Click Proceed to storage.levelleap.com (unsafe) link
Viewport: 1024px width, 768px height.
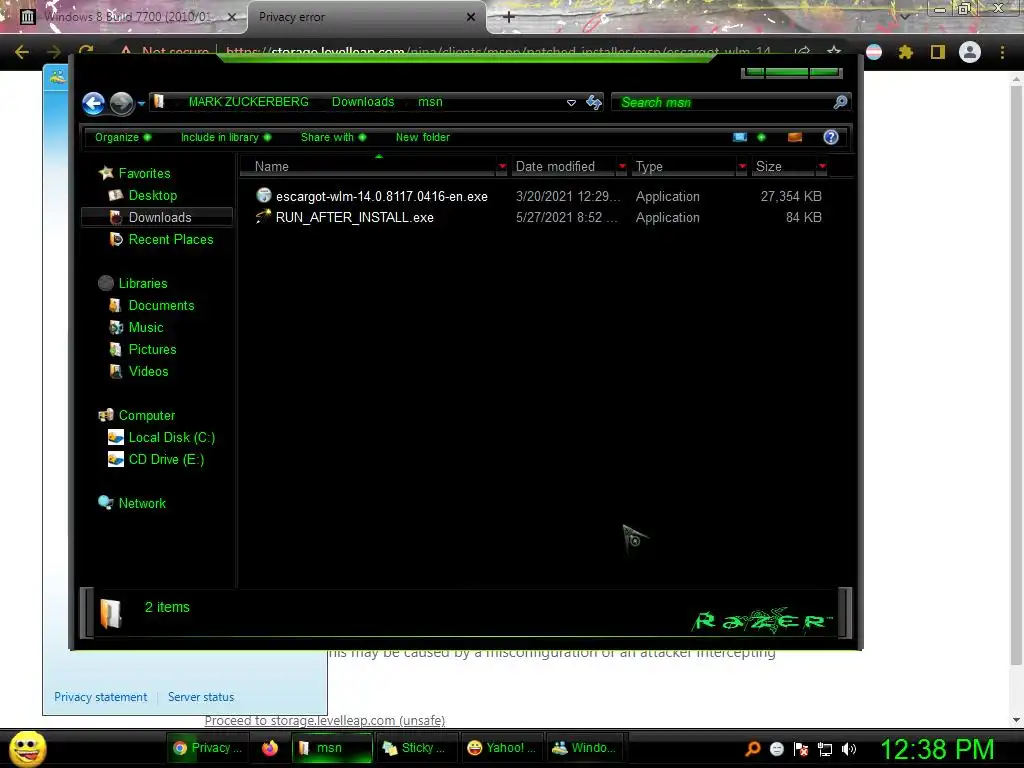coord(325,720)
